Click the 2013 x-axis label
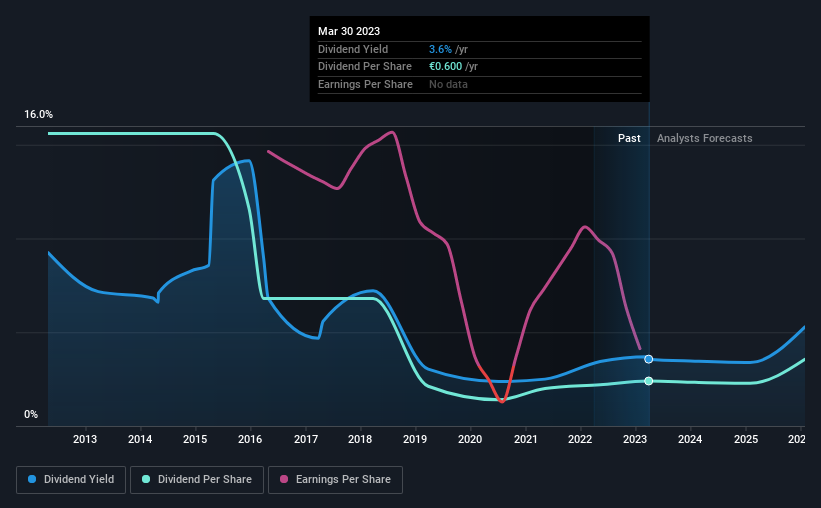821x508 pixels. [x=85, y=439]
